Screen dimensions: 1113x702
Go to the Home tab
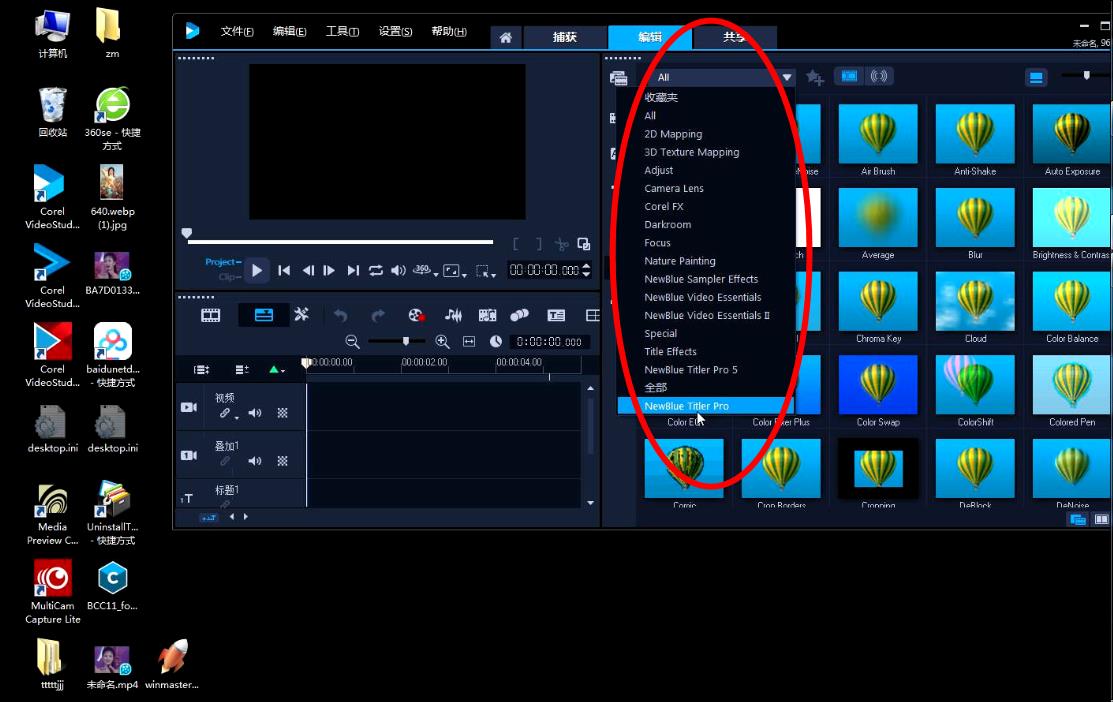click(x=505, y=38)
